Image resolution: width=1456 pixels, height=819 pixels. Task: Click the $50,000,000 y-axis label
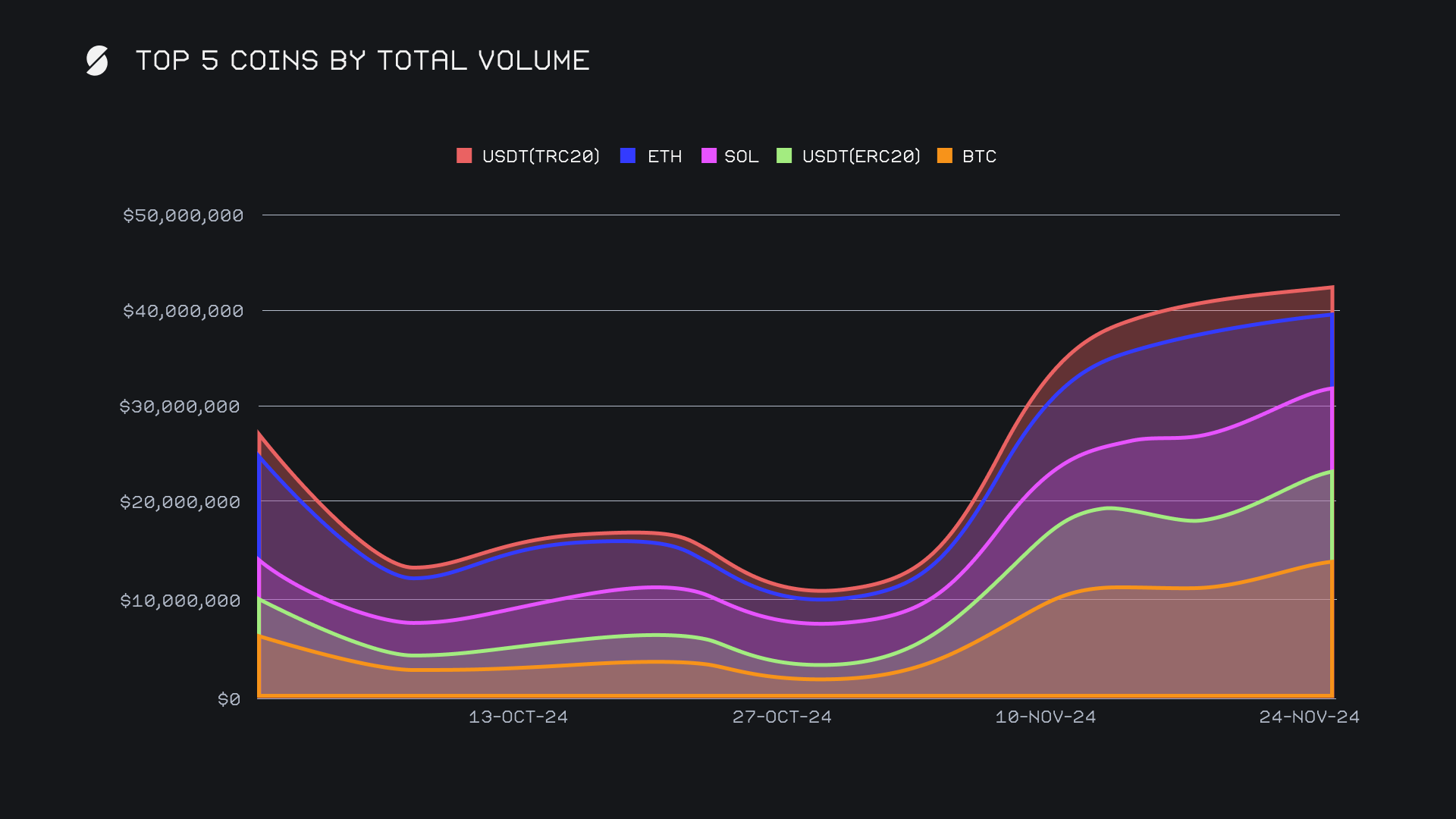tap(184, 215)
